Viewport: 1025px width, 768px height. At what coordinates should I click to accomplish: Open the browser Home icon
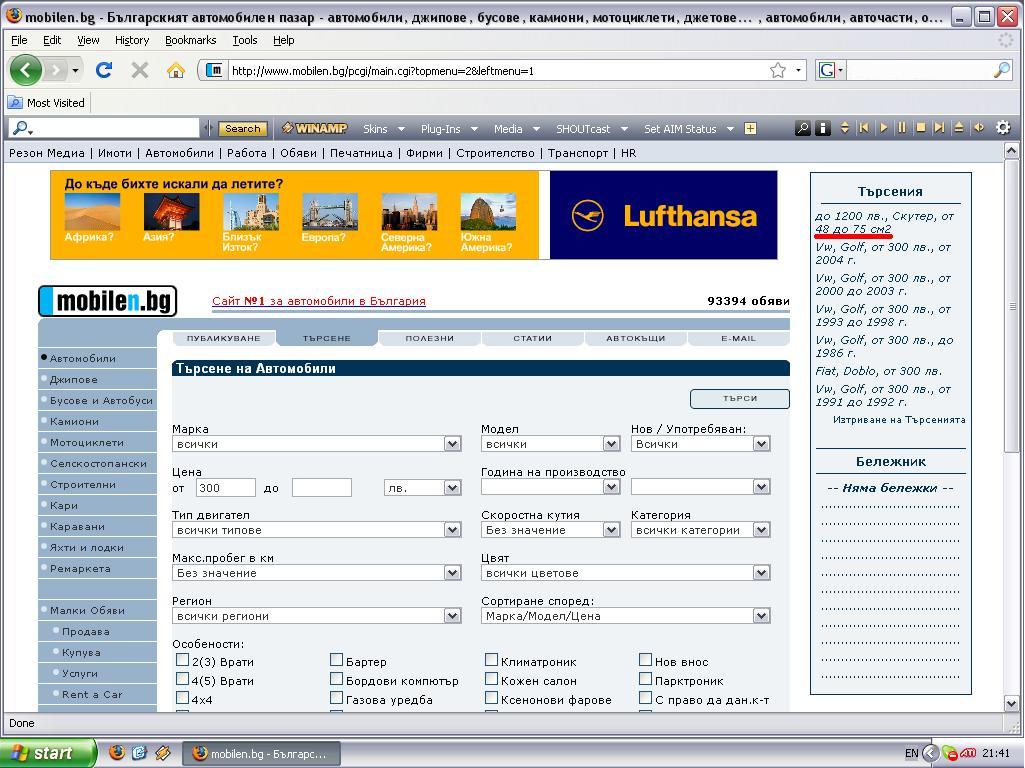pyautogui.click(x=175, y=70)
